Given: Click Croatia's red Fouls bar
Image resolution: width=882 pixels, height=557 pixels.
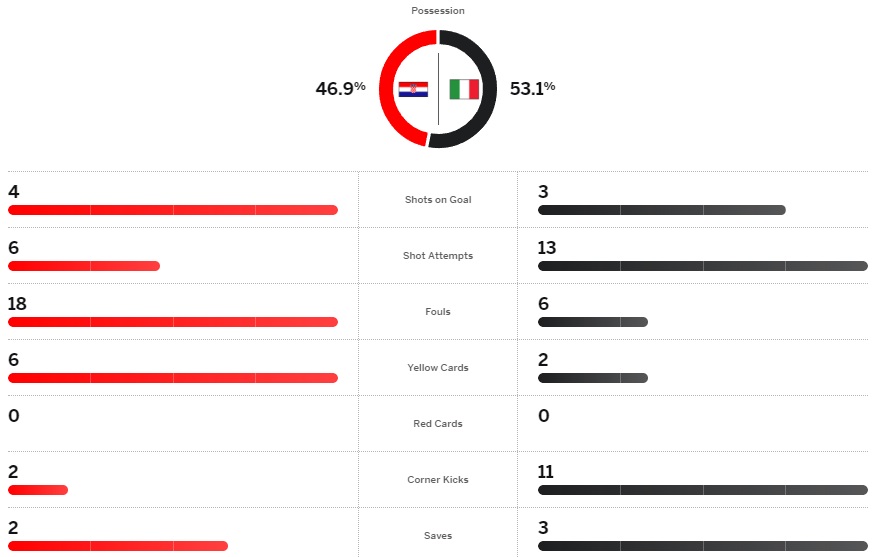Looking at the screenshot, I should (x=173, y=322).
